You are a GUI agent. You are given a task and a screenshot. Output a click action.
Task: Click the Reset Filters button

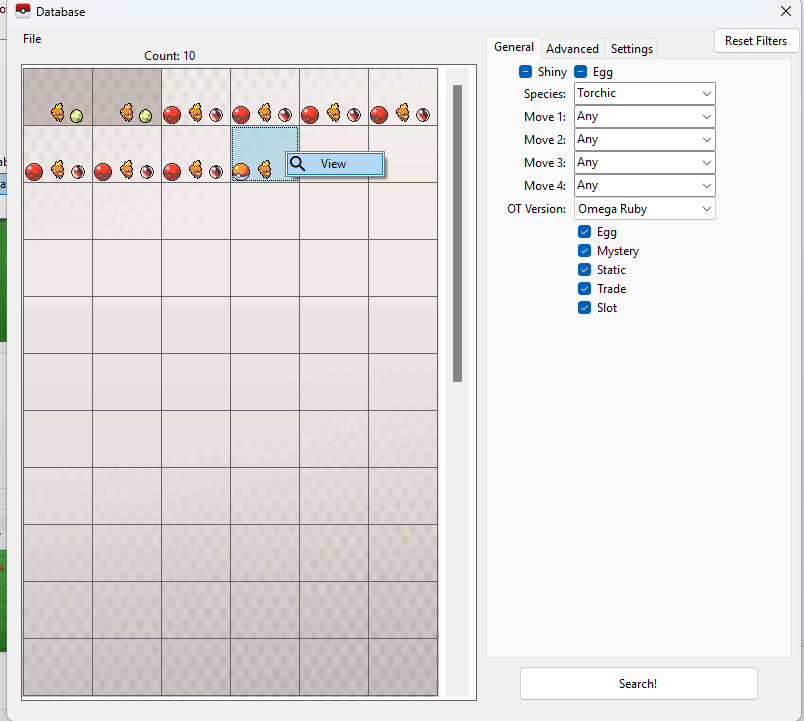[756, 41]
